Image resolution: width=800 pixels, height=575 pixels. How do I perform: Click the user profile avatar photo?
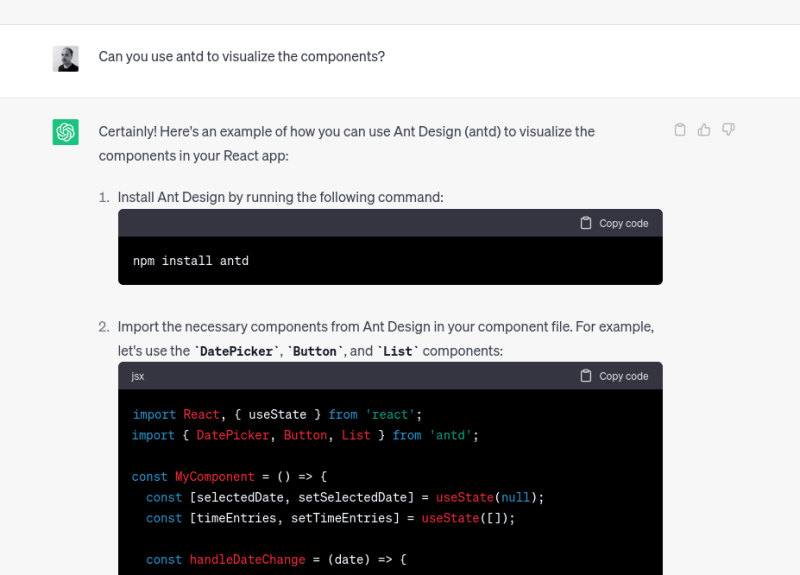click(65, 59)
